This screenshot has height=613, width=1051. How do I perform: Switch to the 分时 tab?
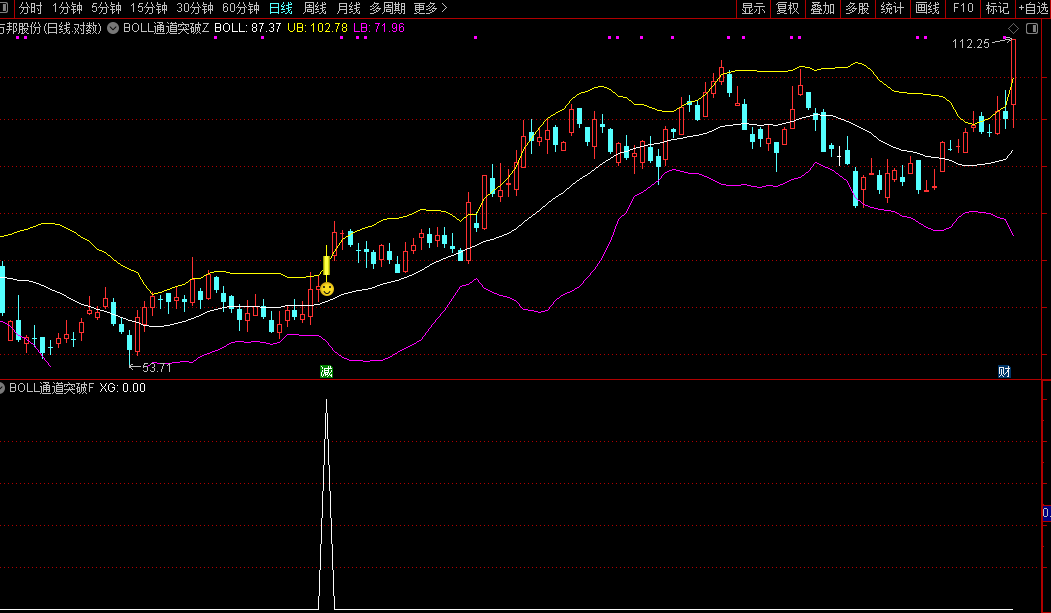tap(30, 8)
